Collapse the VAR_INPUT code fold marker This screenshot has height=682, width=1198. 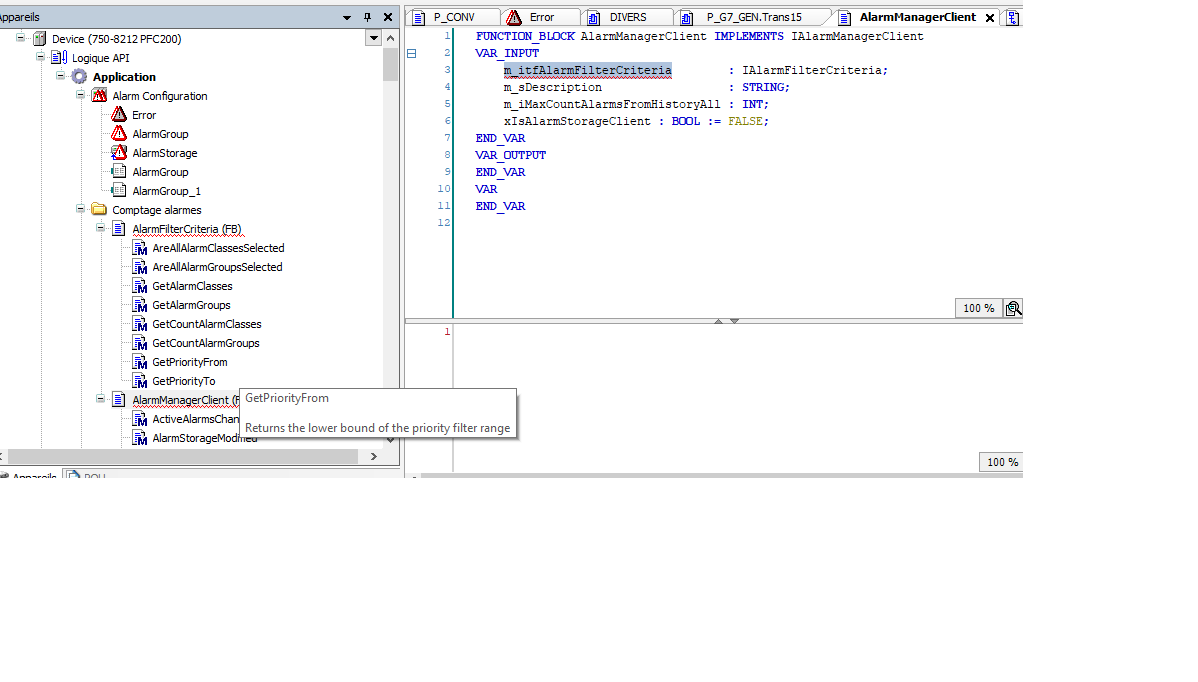411,53
